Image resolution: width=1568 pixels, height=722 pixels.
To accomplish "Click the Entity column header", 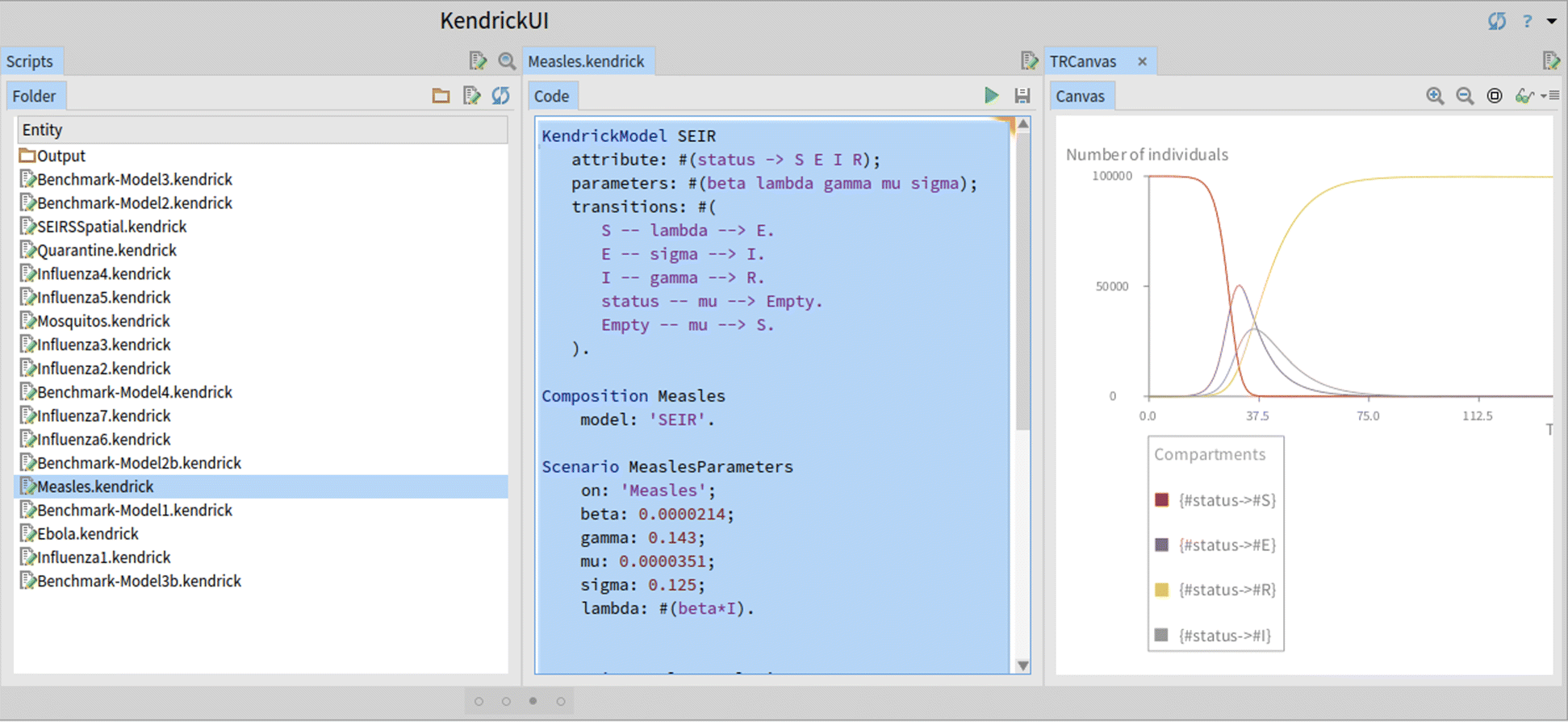I will (261, 130).
